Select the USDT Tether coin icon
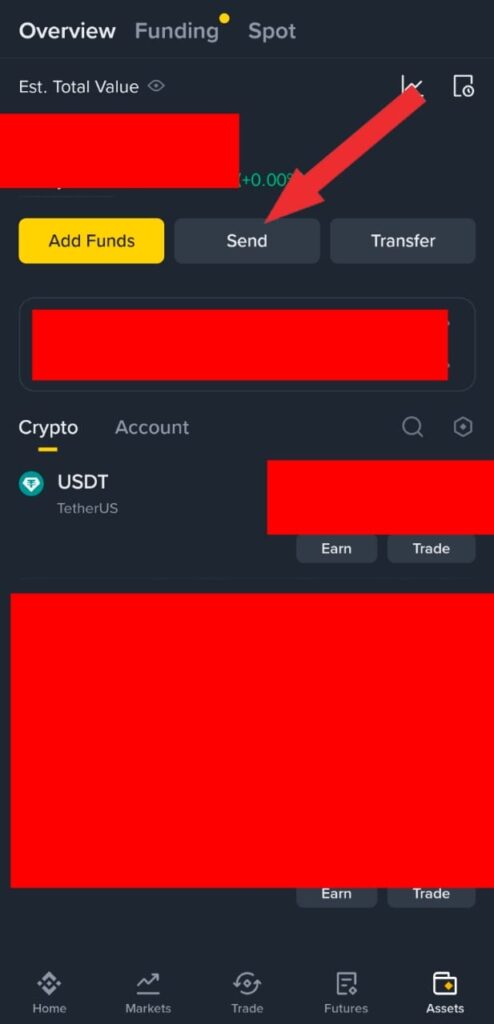Screen dimensions: 494x1024 pyautogui.click(x=31, y=484)
